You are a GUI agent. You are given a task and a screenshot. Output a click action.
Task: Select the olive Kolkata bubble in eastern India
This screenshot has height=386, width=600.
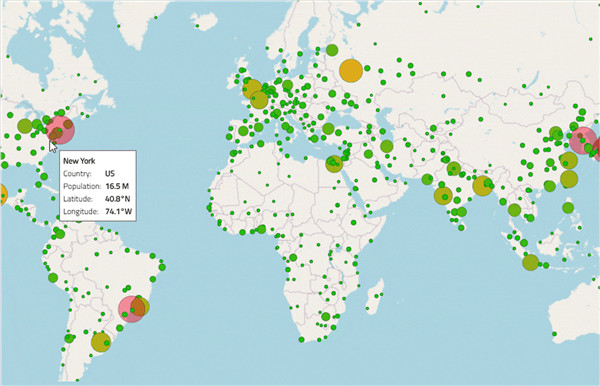pos(482,186)
